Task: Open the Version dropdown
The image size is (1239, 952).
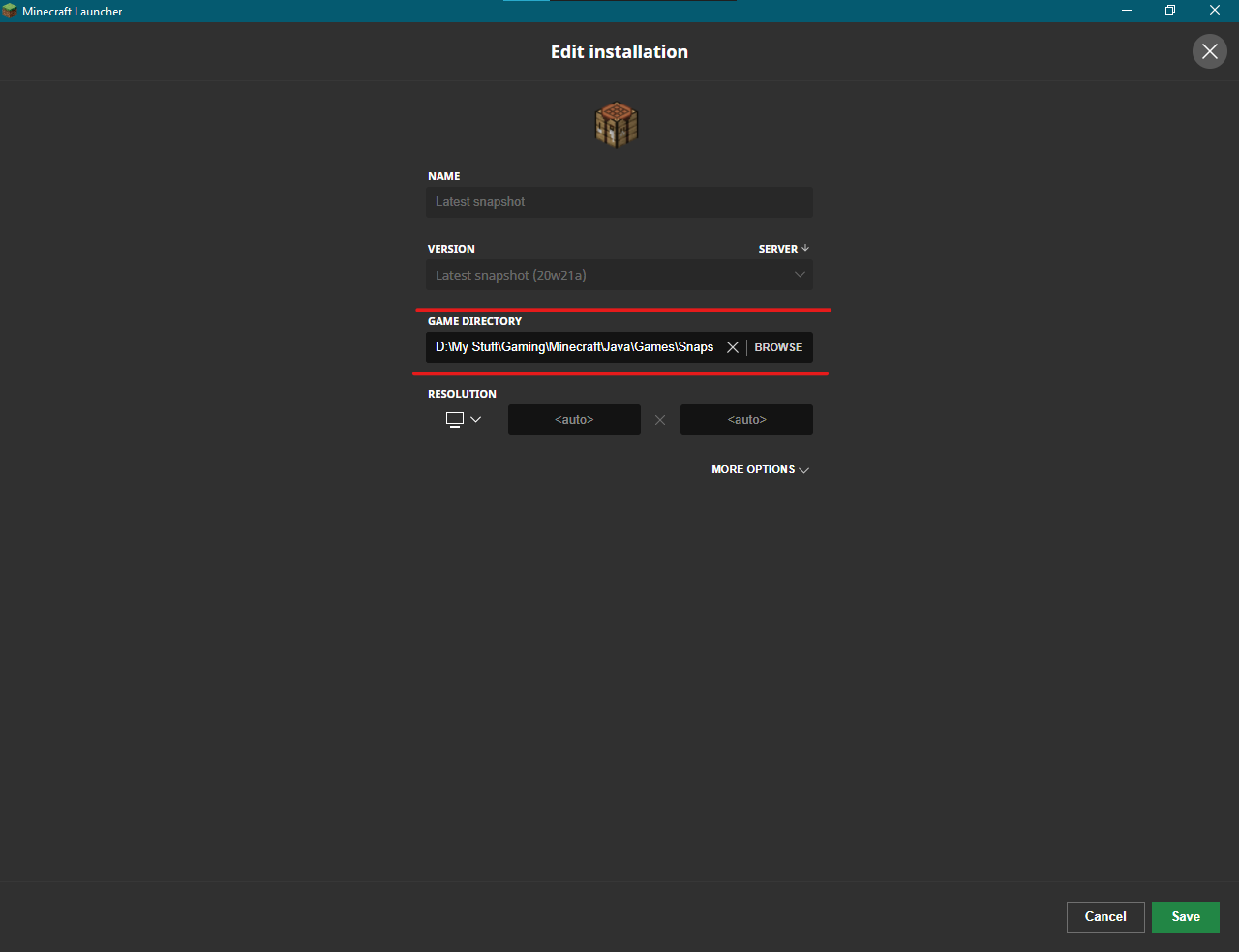Action: click(619, 275)
